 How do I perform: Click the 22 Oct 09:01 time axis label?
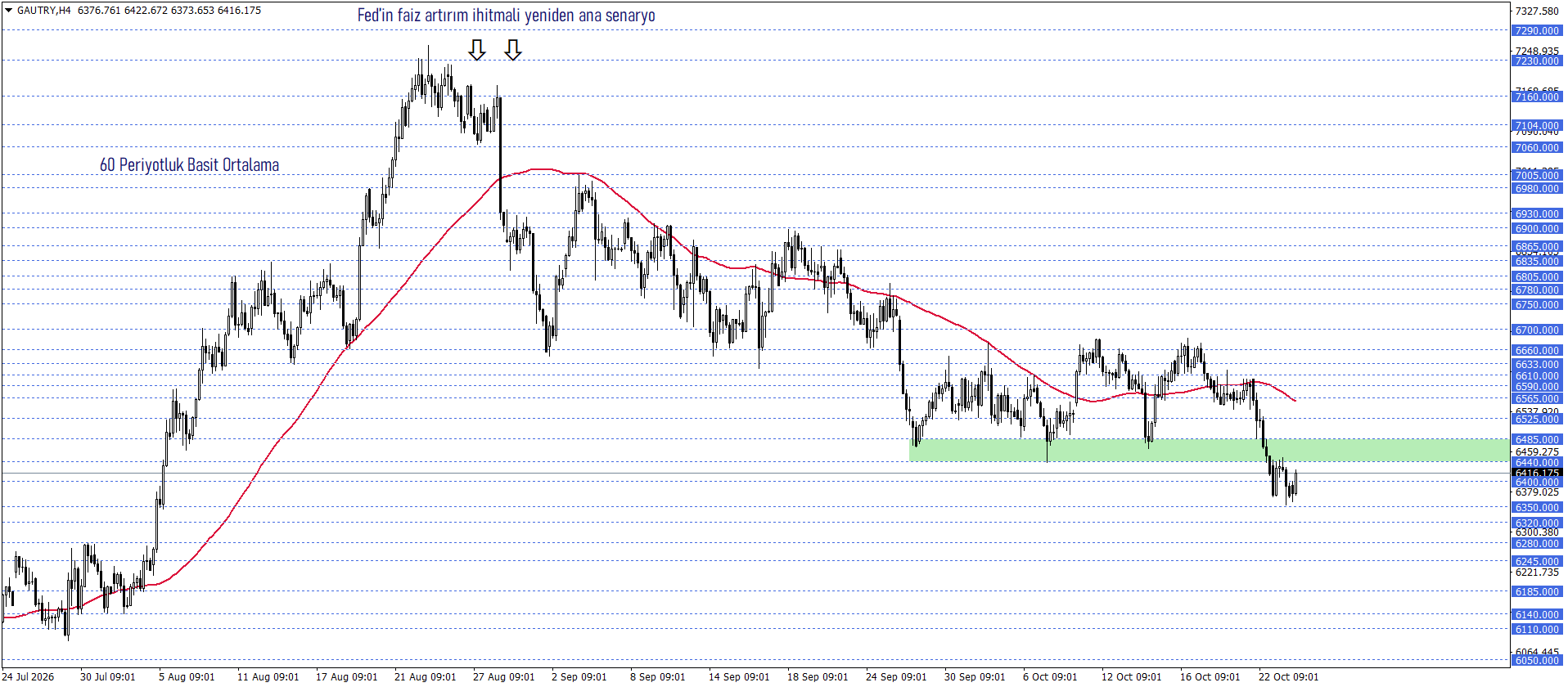coord(1289,677)
